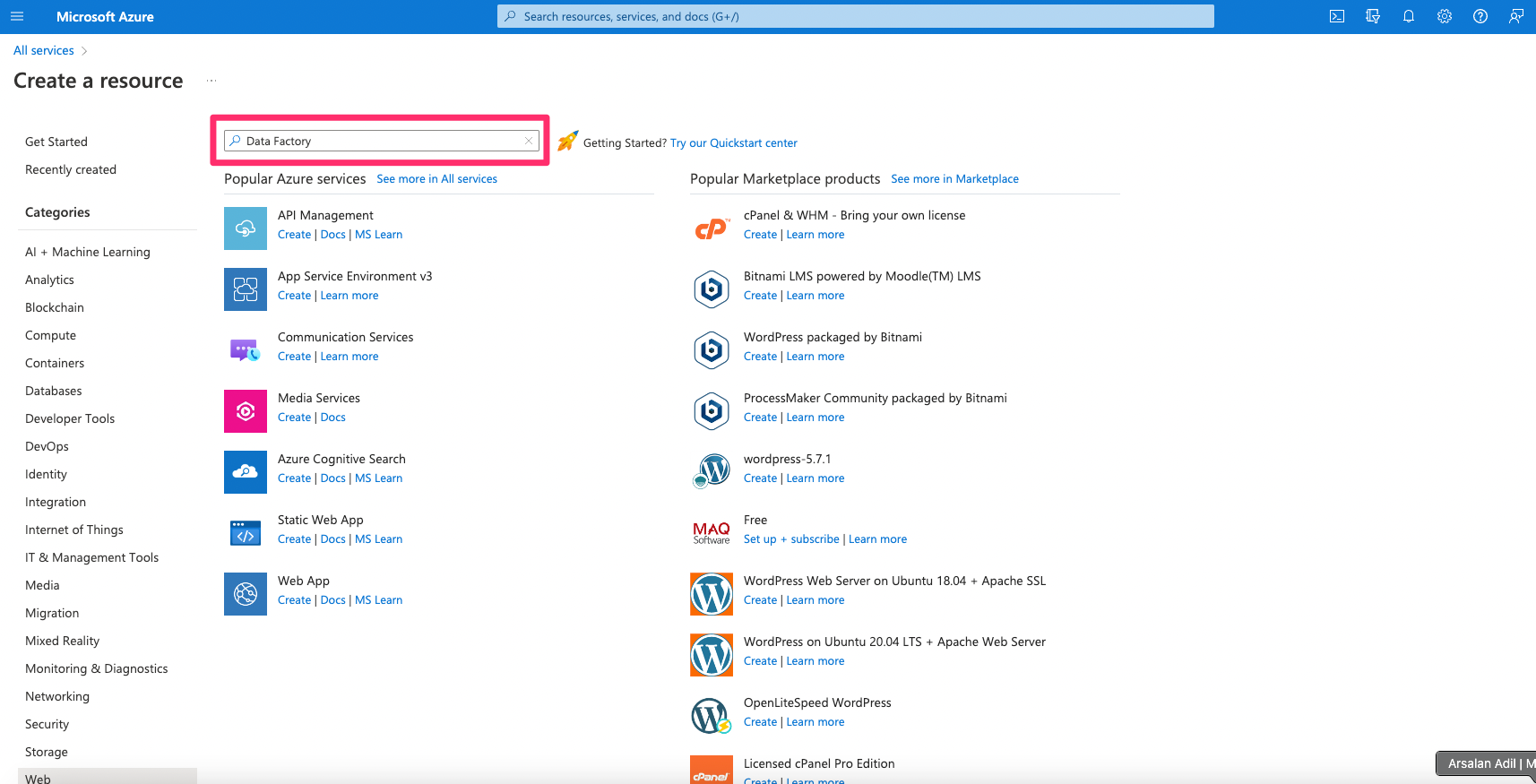Click the WordPress on Ubuntu 20.04 LTS icon

[712, 655]
